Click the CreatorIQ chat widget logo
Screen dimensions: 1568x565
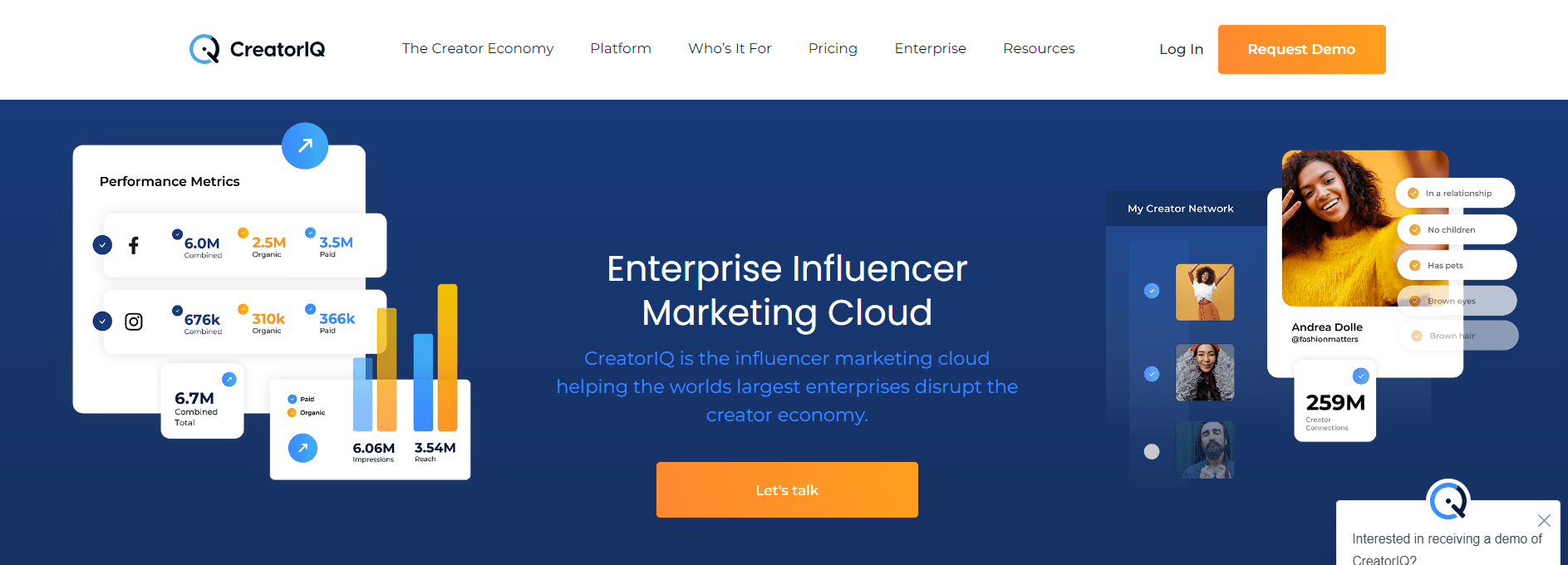(x=1448, y=501)
